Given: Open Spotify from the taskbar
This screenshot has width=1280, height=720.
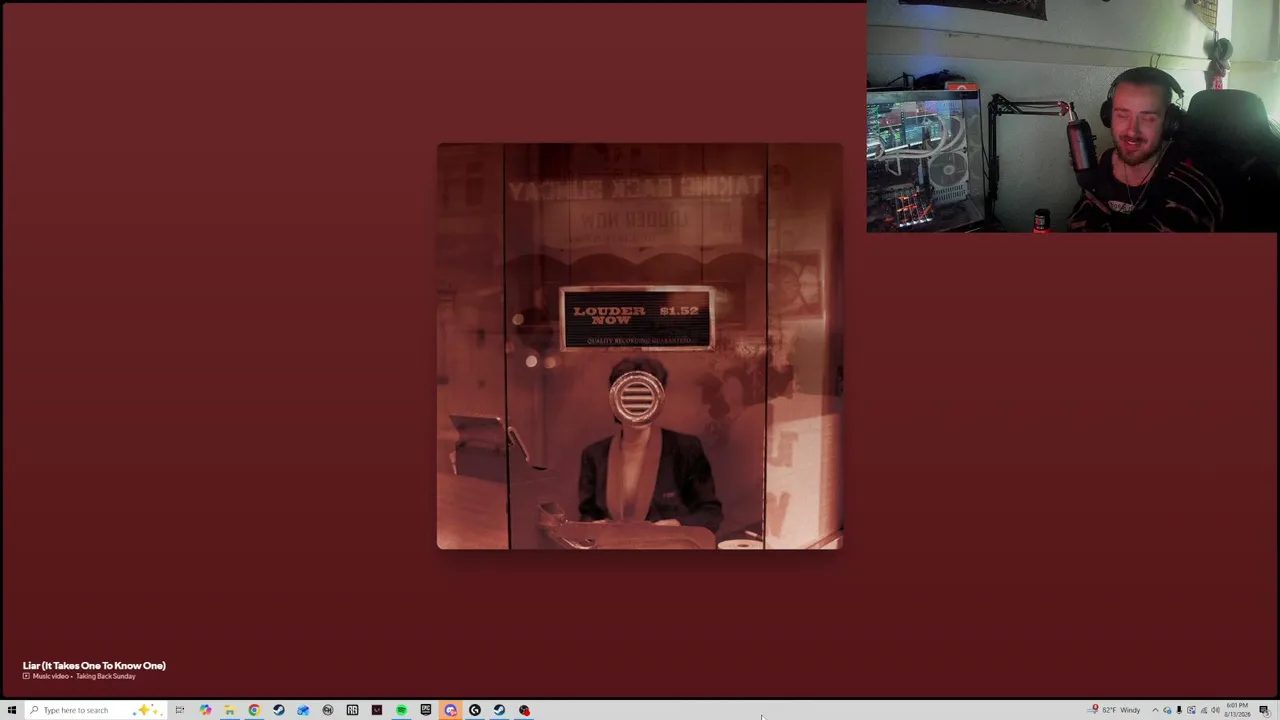Looking at the screenshot, I should pyautogui.click(x=401, y=710).
